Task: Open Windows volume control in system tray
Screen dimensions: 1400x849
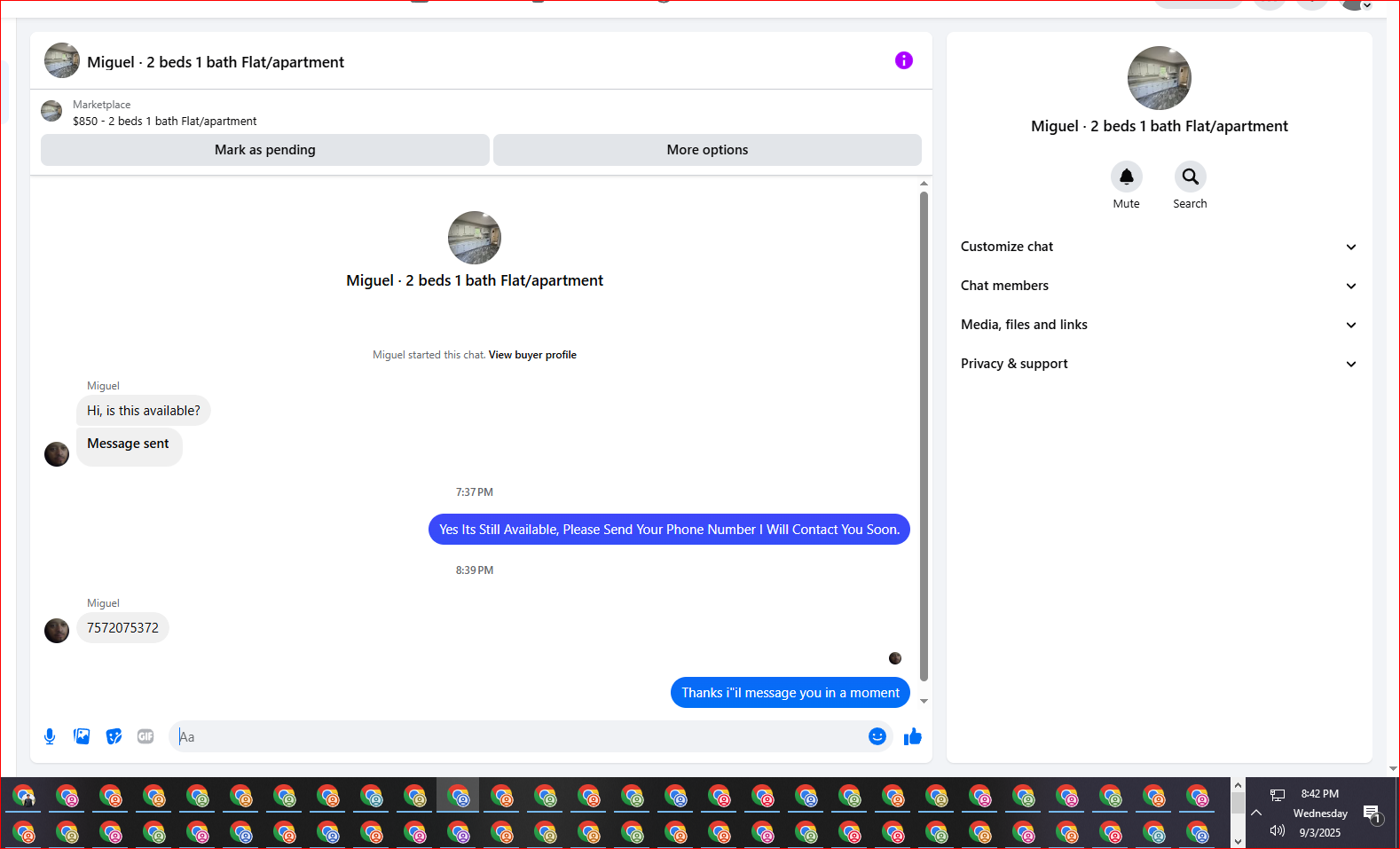Action: (x=1278, y=830)
